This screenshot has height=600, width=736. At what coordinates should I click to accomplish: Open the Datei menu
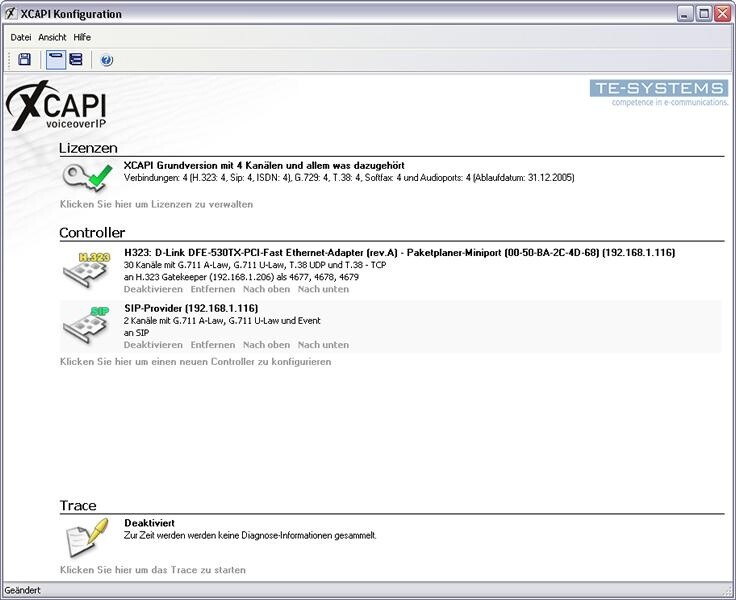pyautogui.click(x=21, y=37)
